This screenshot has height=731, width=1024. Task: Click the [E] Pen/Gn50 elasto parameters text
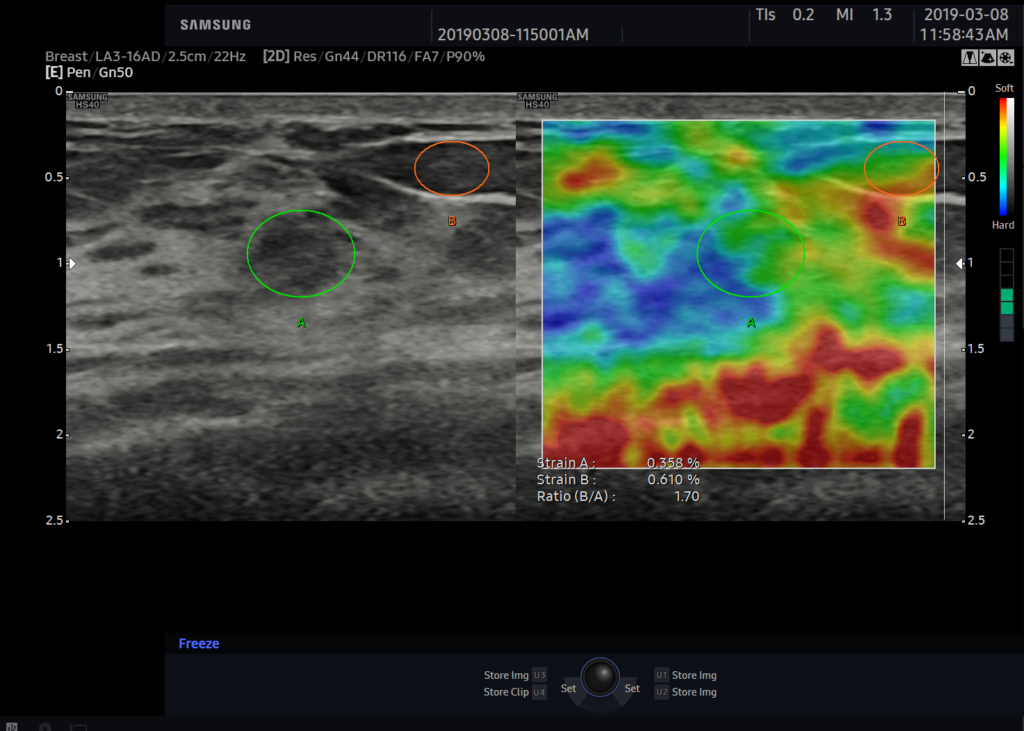coord(89,72)
